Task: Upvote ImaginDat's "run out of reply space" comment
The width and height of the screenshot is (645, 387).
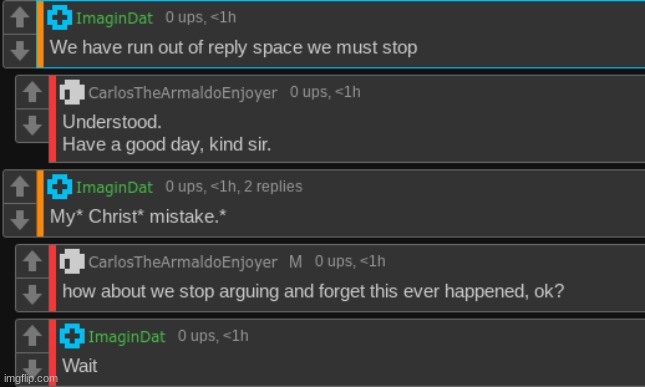Action: pyautogui.click(x=20, y=17)
